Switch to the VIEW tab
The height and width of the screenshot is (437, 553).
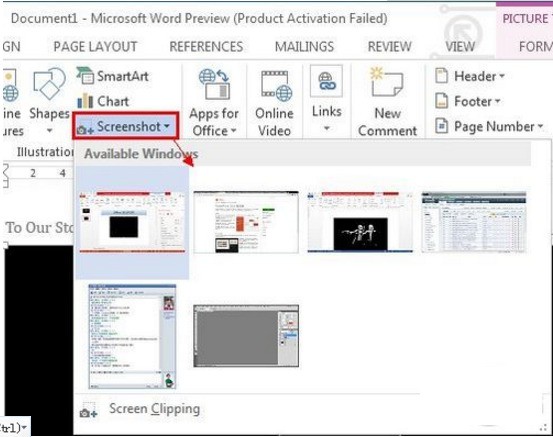[460, 47]
